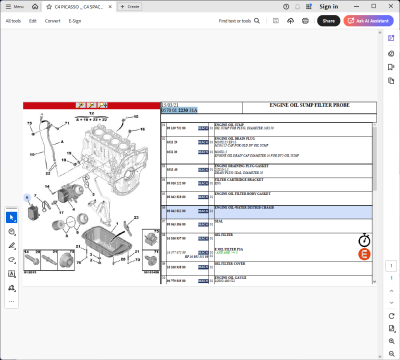Click the first wrench icon in the red bar
This screenshot has height=360, width=400.
coord(81,105)
